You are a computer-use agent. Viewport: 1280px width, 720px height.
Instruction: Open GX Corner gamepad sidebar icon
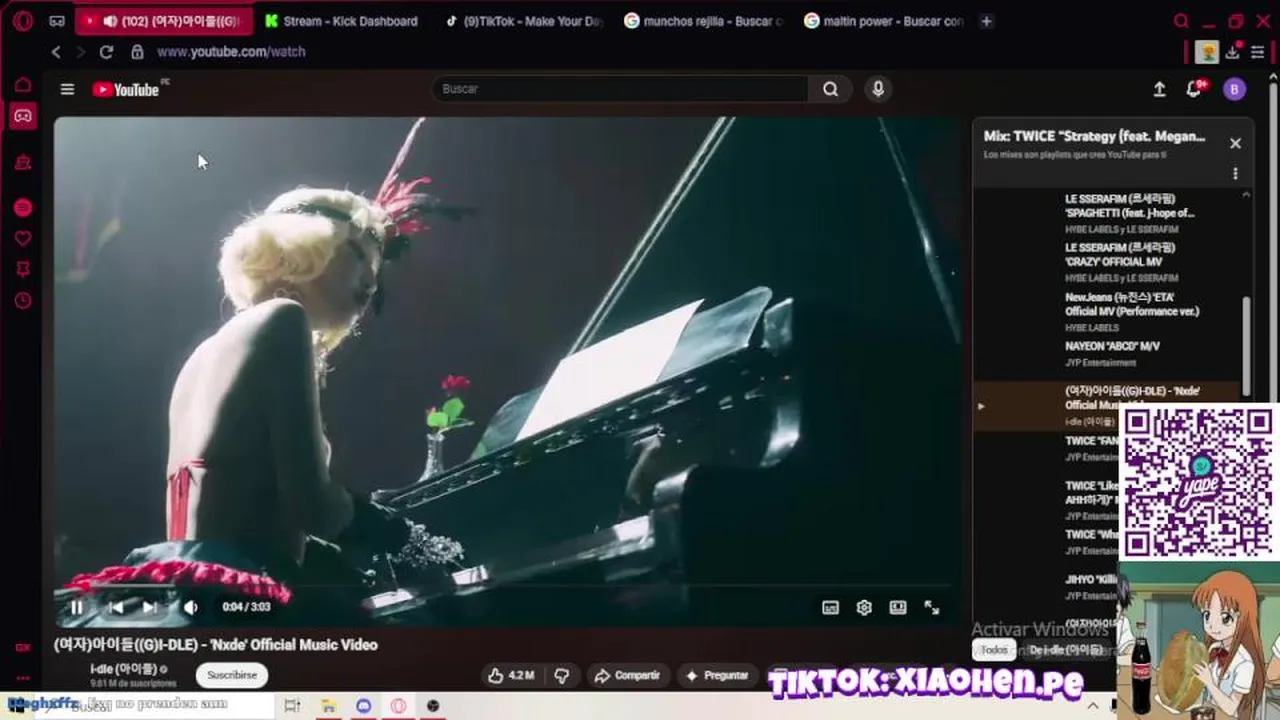pos(22,116)
